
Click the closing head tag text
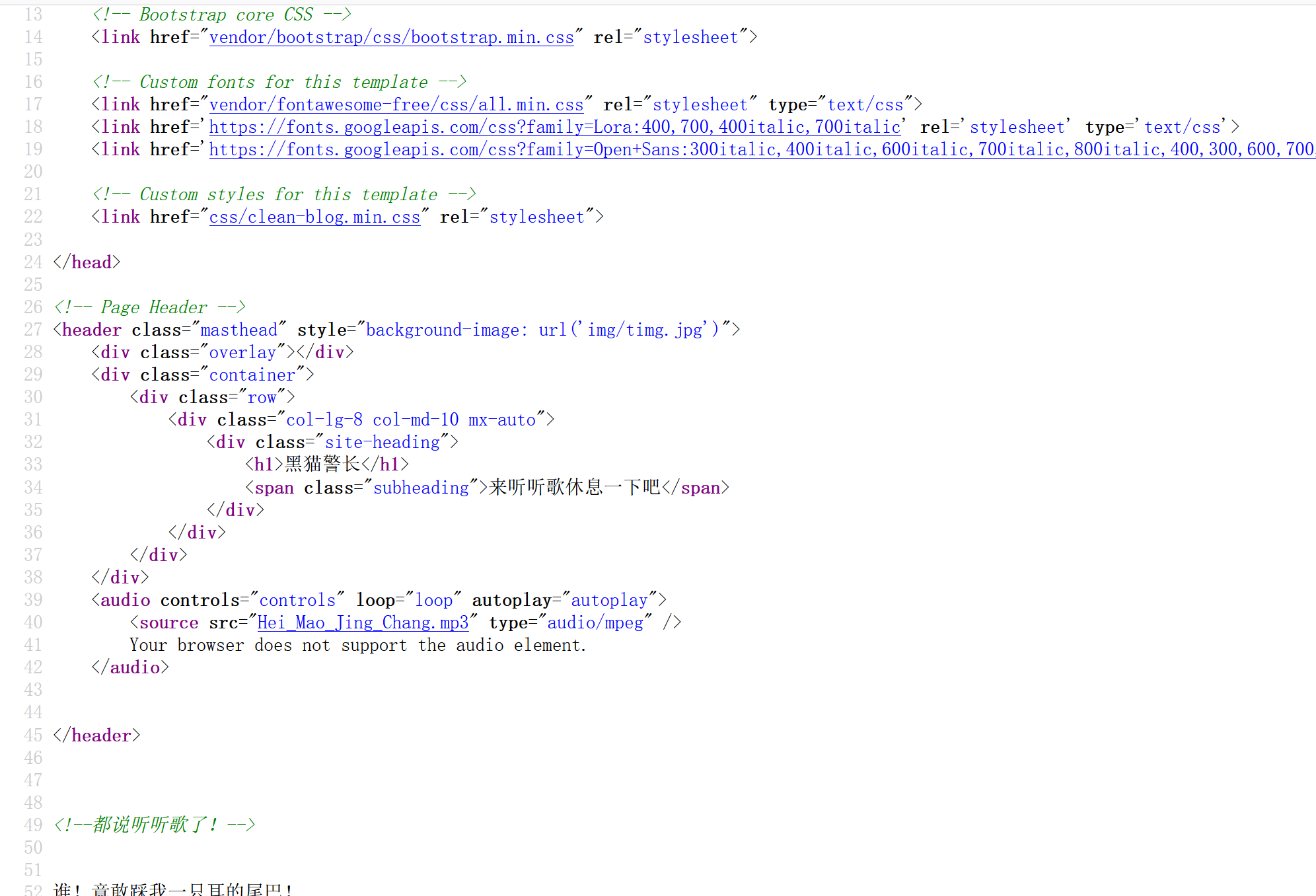click(x=87, y=262)
